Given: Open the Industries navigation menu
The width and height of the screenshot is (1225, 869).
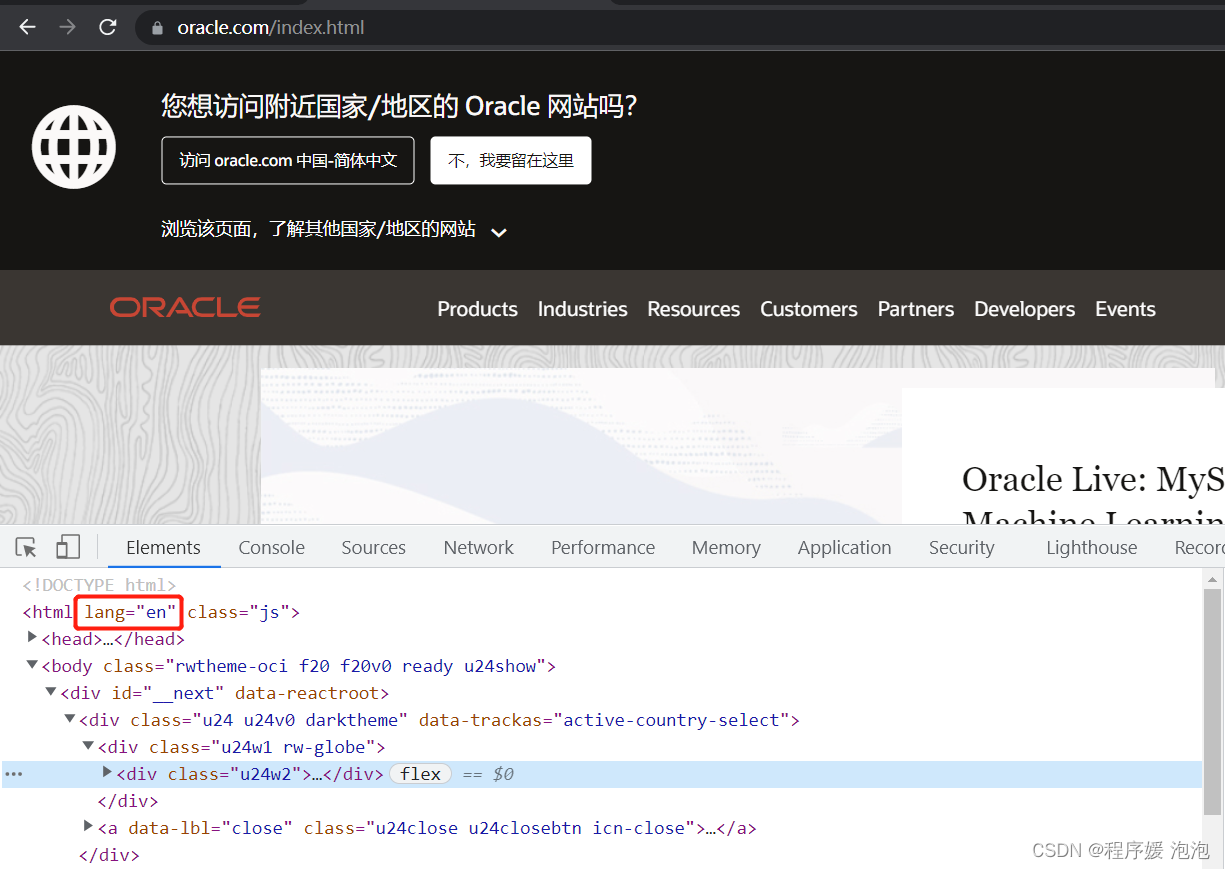Looking at the screenshot, I should click(x=583, y=309).
